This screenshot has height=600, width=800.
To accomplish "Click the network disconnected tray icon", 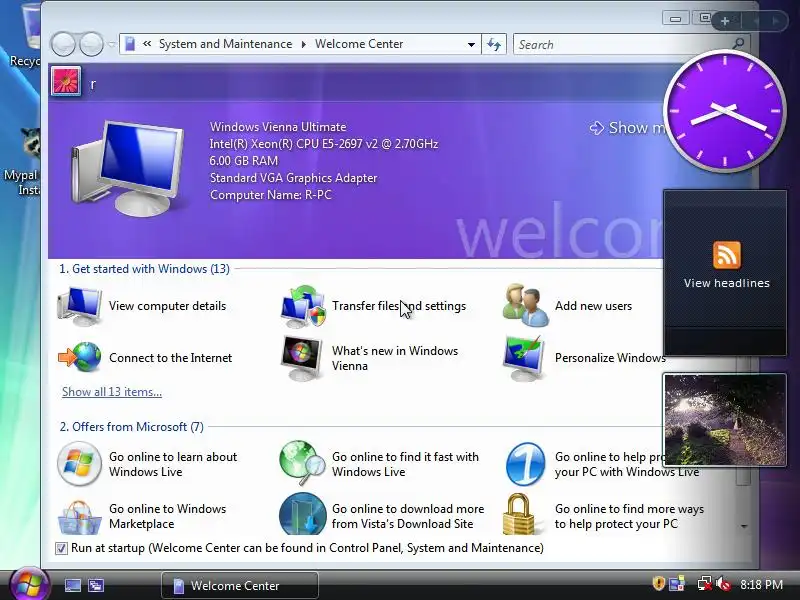I will 705,584.
